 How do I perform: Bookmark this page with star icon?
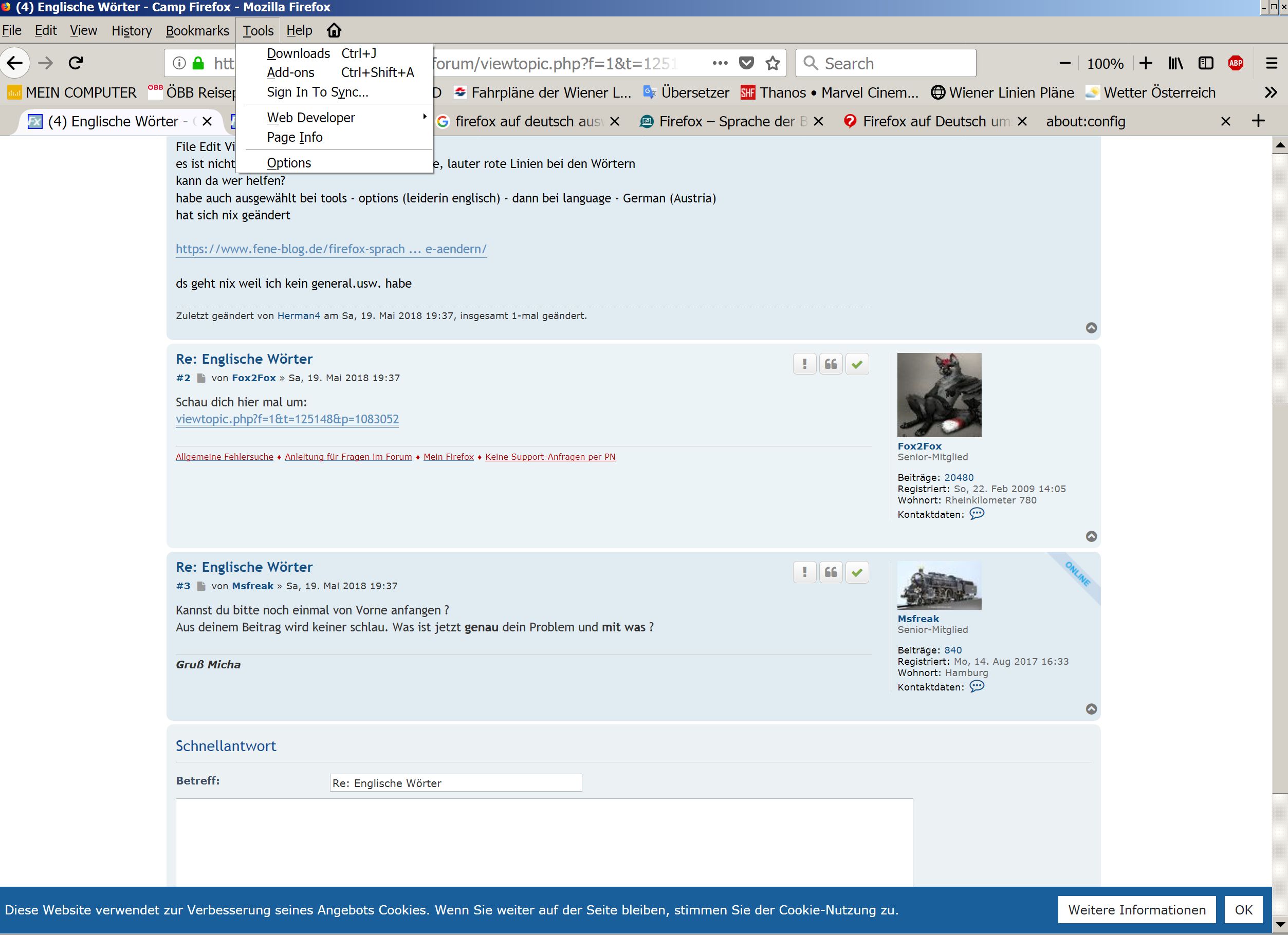click(x=772, y=63)
